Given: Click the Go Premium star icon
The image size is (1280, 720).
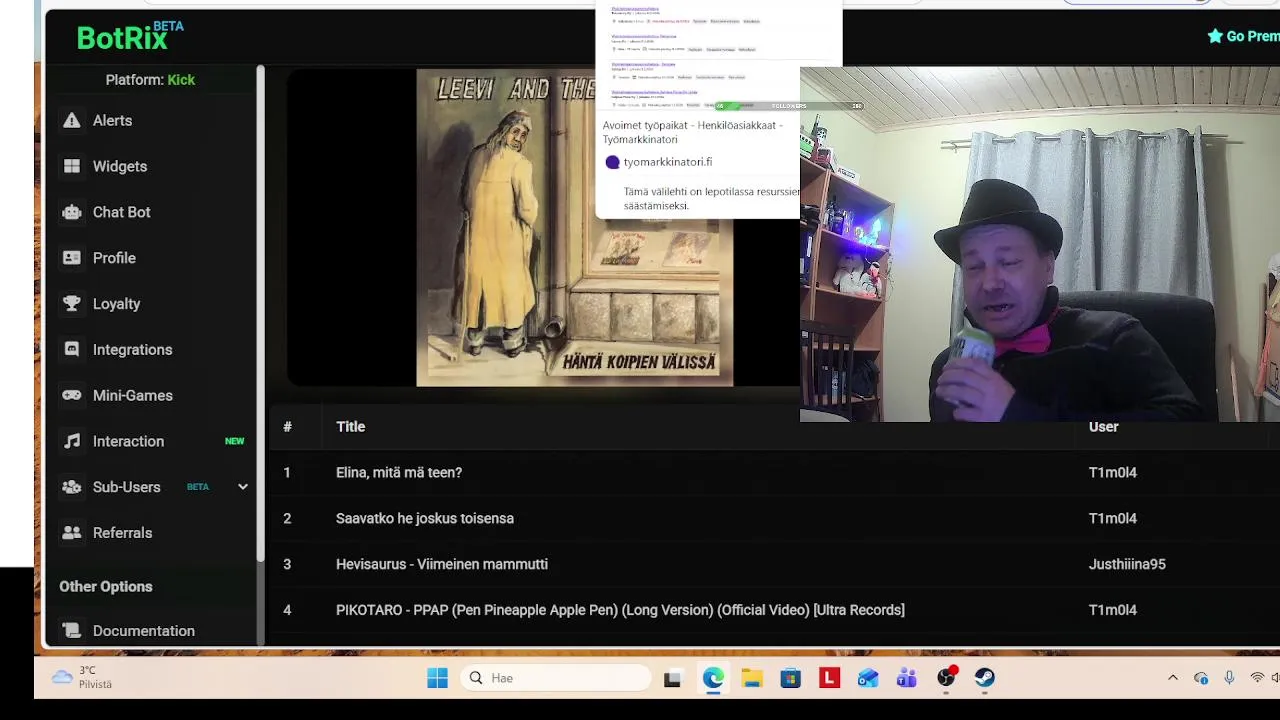Looking at the screenshot, I should (x=1215, y=36).
